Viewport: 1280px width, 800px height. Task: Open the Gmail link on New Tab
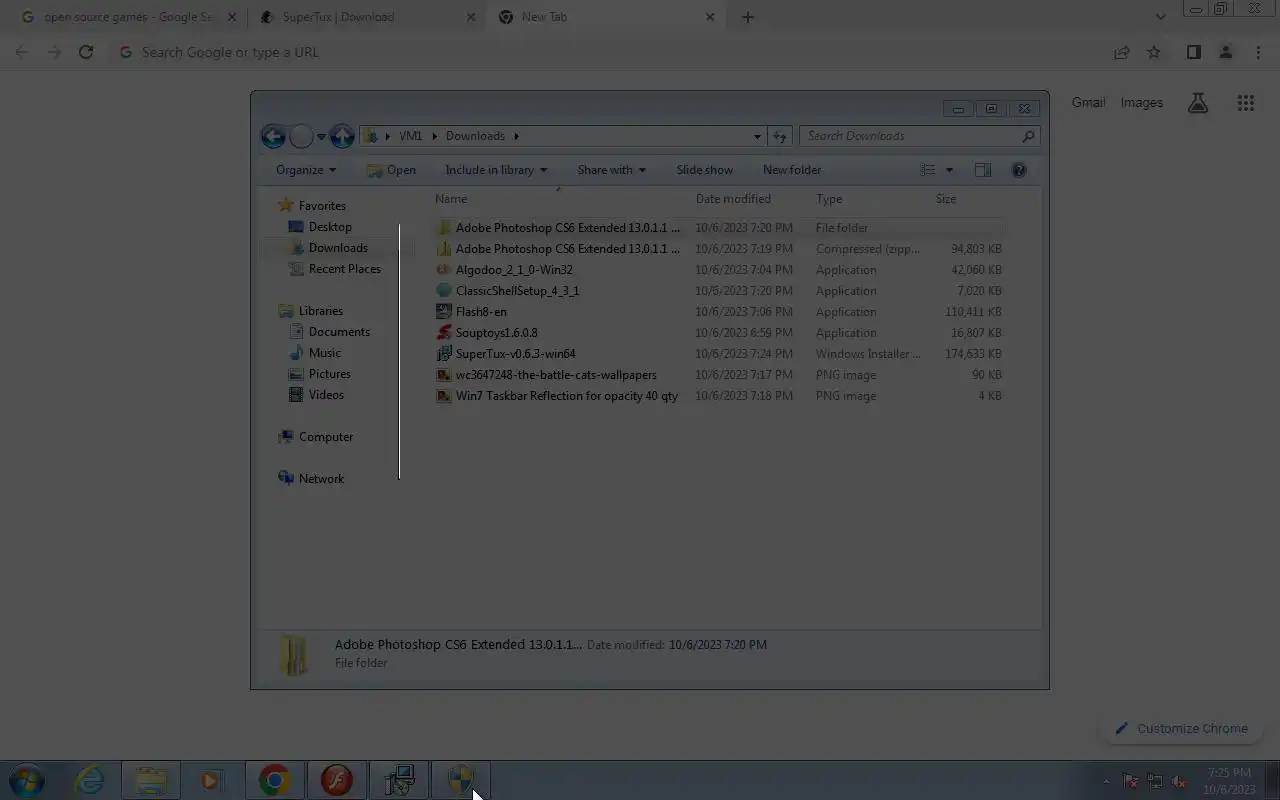1089,103
